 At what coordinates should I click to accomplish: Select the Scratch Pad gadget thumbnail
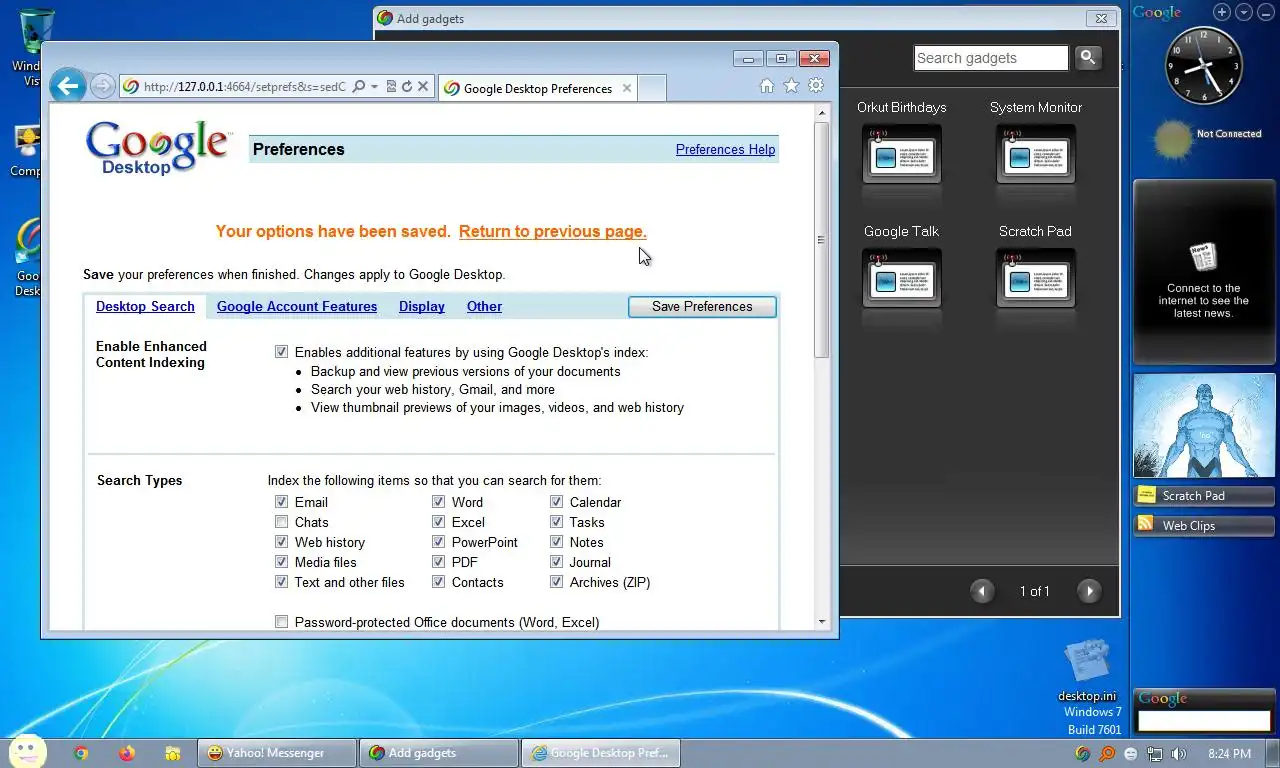(x=1035, y=277)
